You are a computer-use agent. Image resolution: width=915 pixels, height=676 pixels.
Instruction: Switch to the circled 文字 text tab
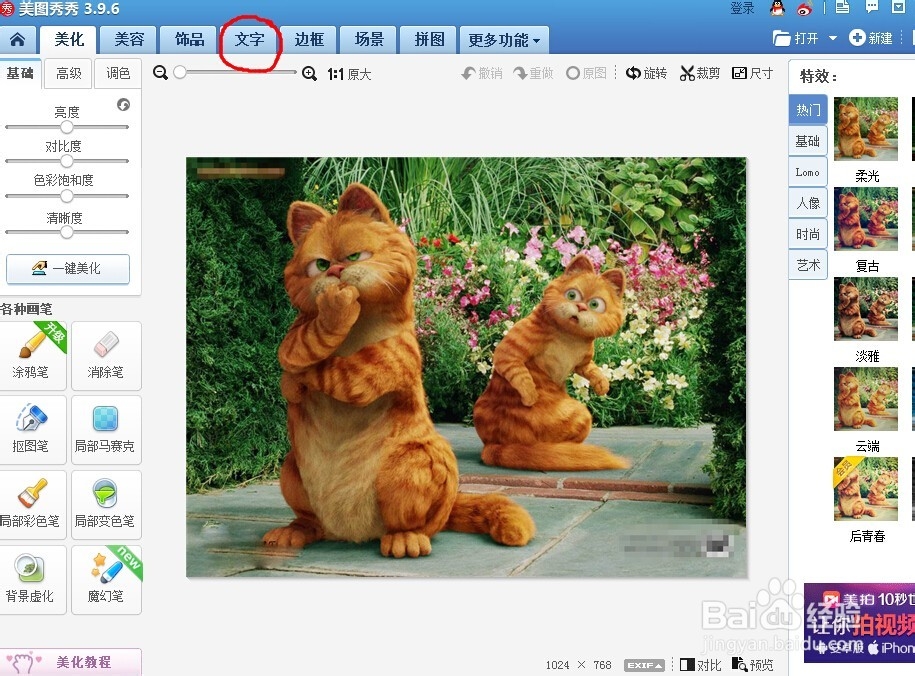251,40
